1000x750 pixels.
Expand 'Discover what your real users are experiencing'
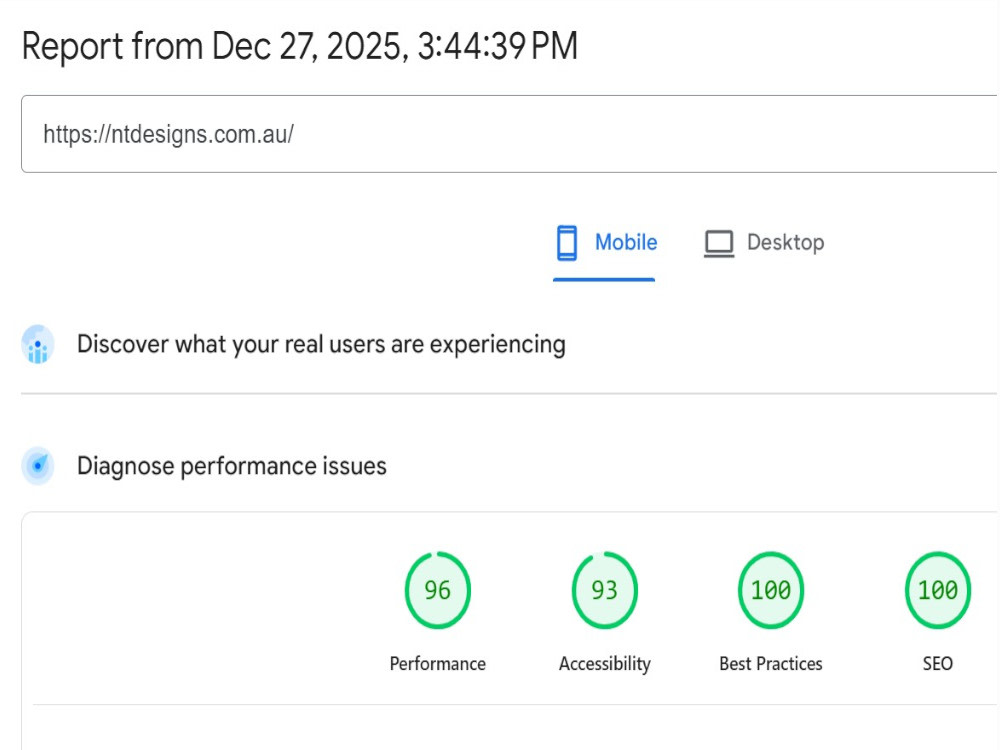tap(321, 344)
